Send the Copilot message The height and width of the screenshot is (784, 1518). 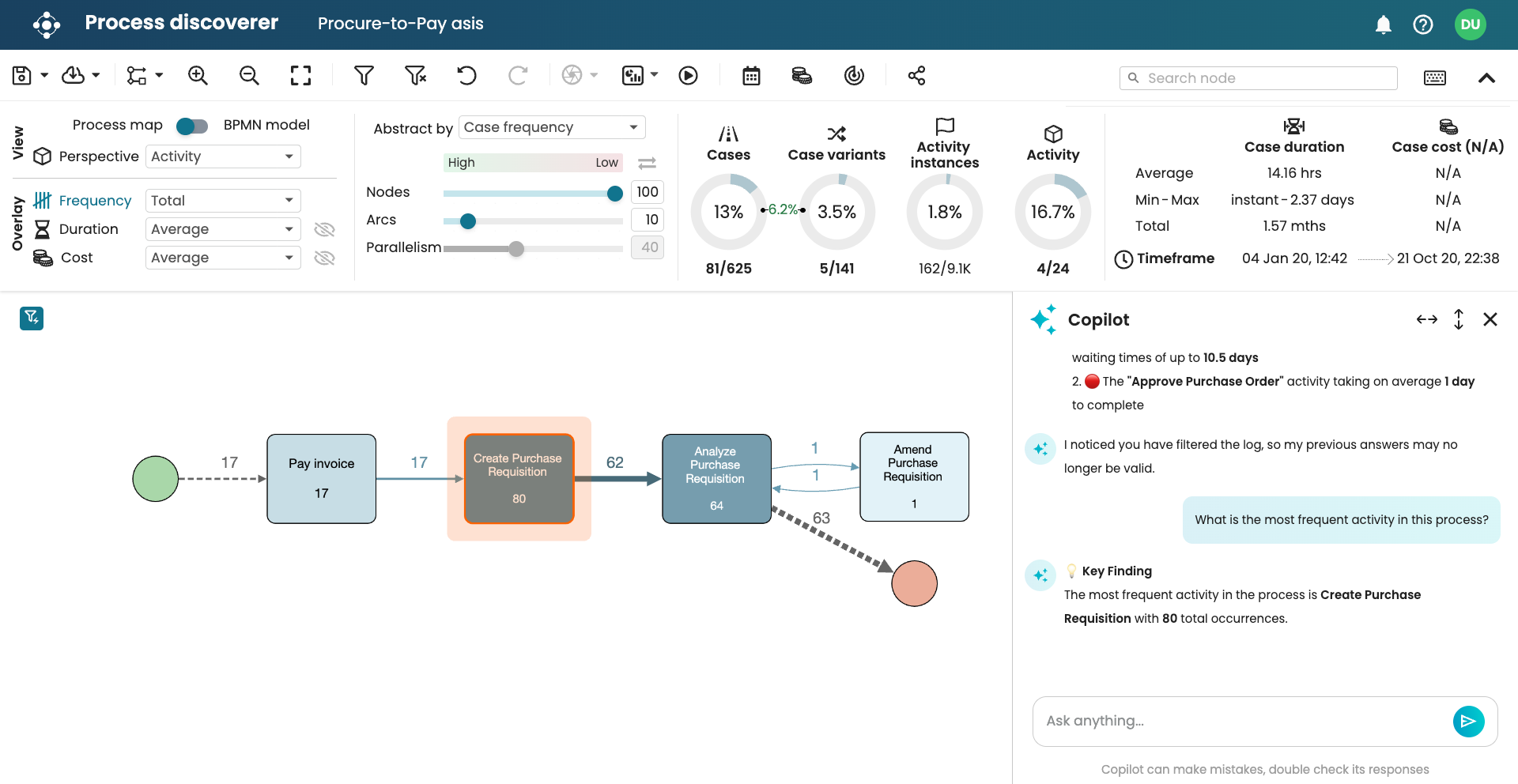(x=1468, y=721)
